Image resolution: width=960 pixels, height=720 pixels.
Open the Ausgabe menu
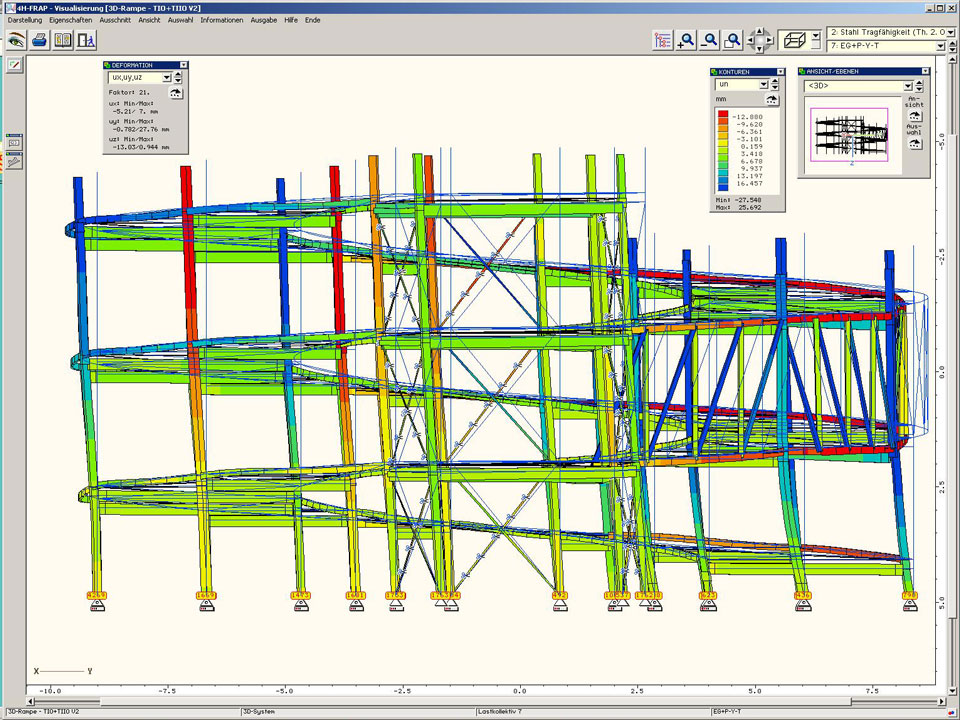[x=264, y=20]
